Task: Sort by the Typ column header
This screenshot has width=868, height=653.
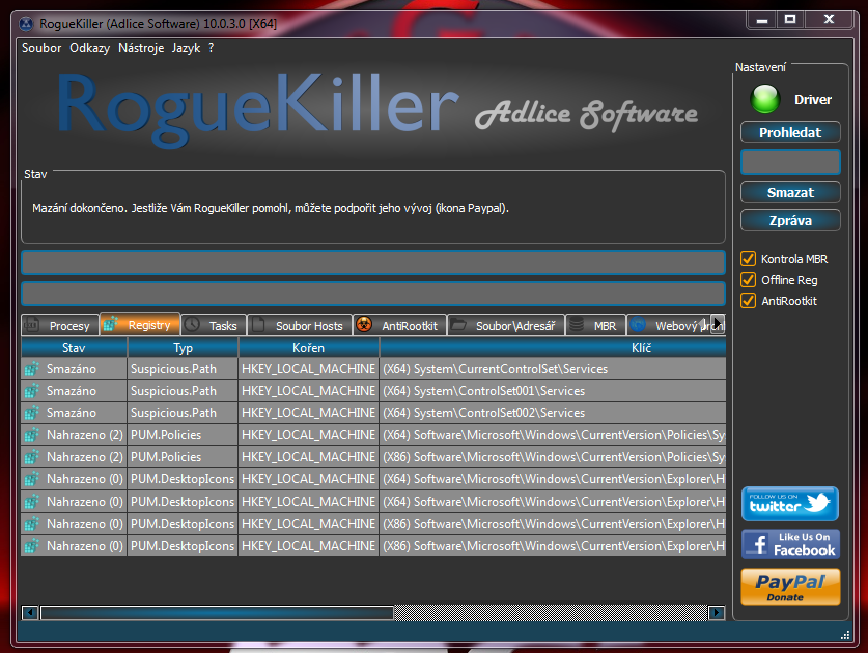Action: 183,348
